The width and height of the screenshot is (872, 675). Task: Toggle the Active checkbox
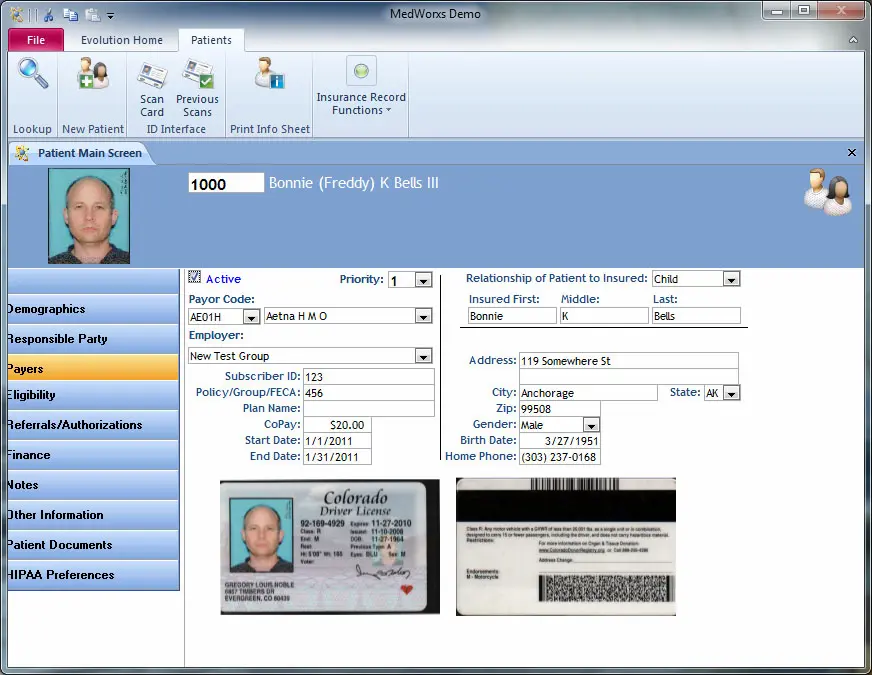[193, 278]
